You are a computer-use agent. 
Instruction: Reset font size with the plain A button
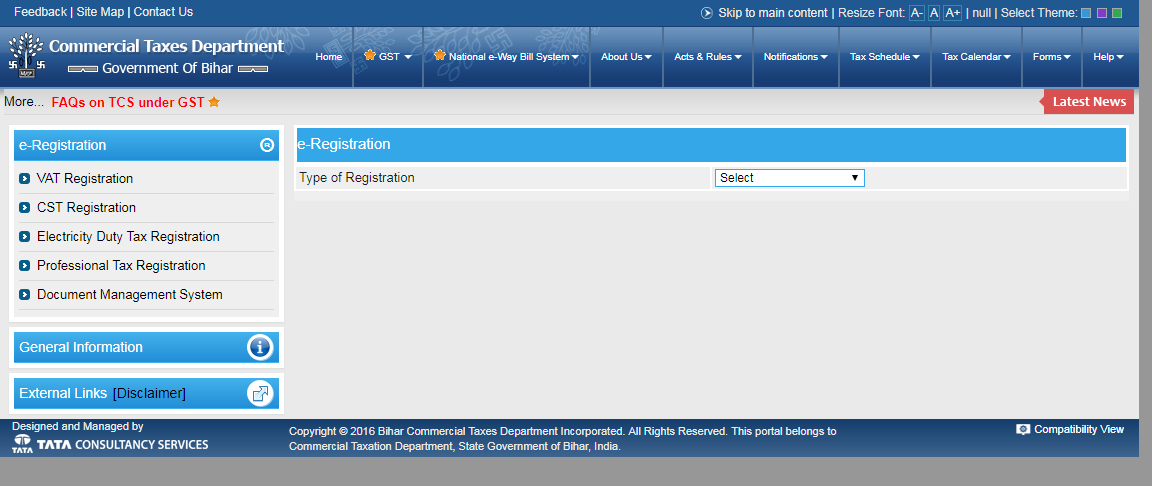click(x=934, y=12)
